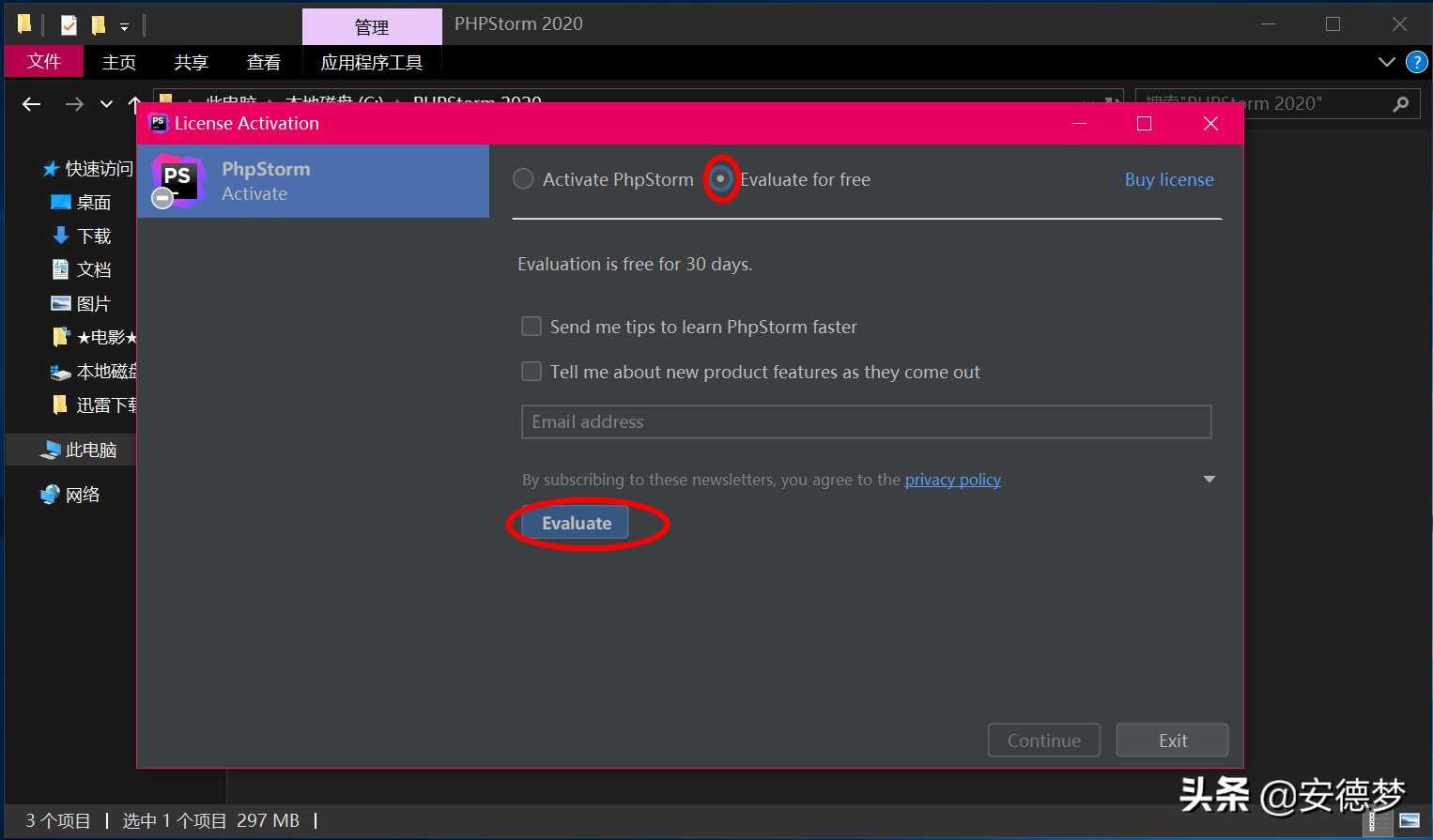
Task: Open quick access toolbar customize dropdown
Action: (x=124, y=27)
